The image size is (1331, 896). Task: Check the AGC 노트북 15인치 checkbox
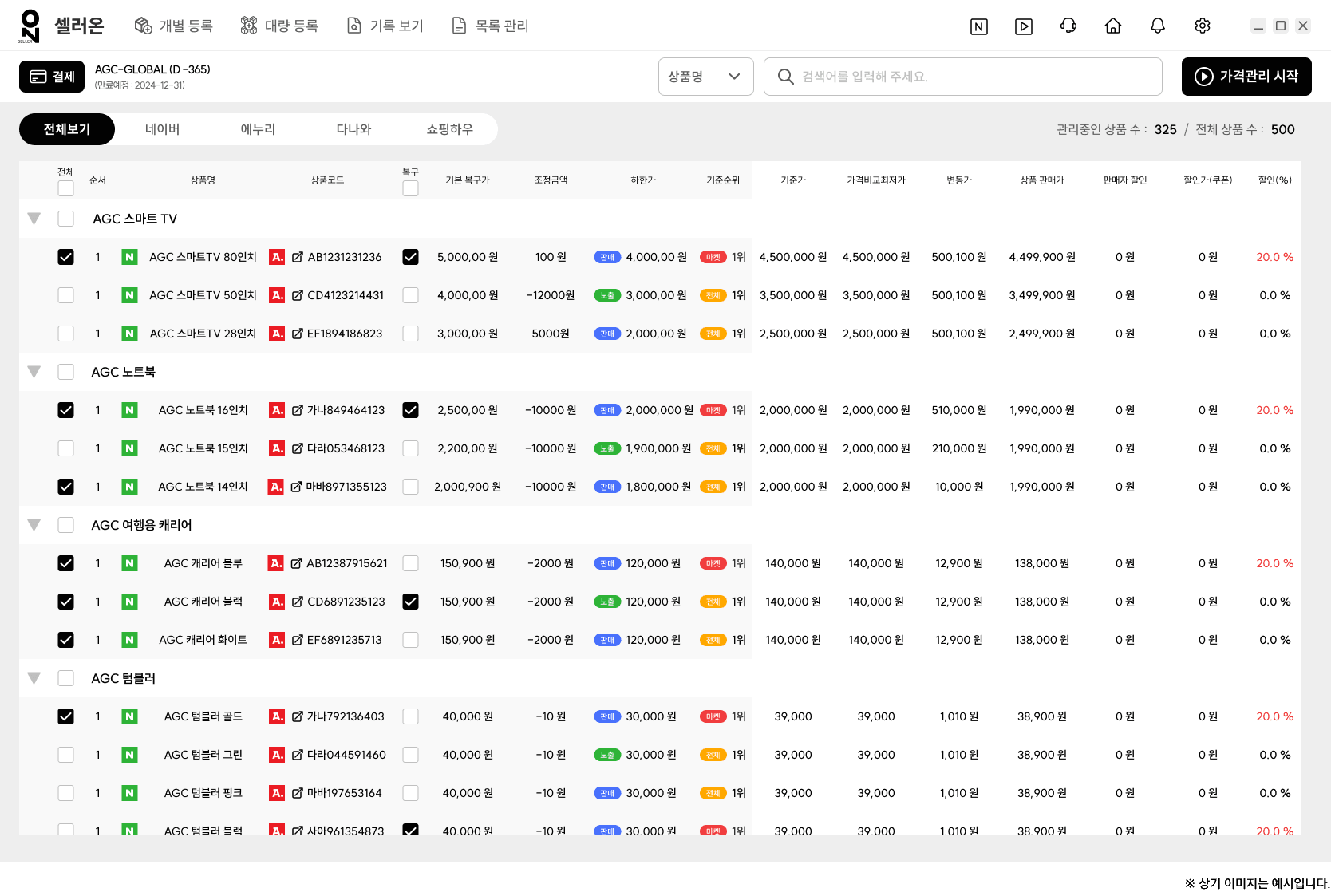pyautogui.click(x=65, y=448)
